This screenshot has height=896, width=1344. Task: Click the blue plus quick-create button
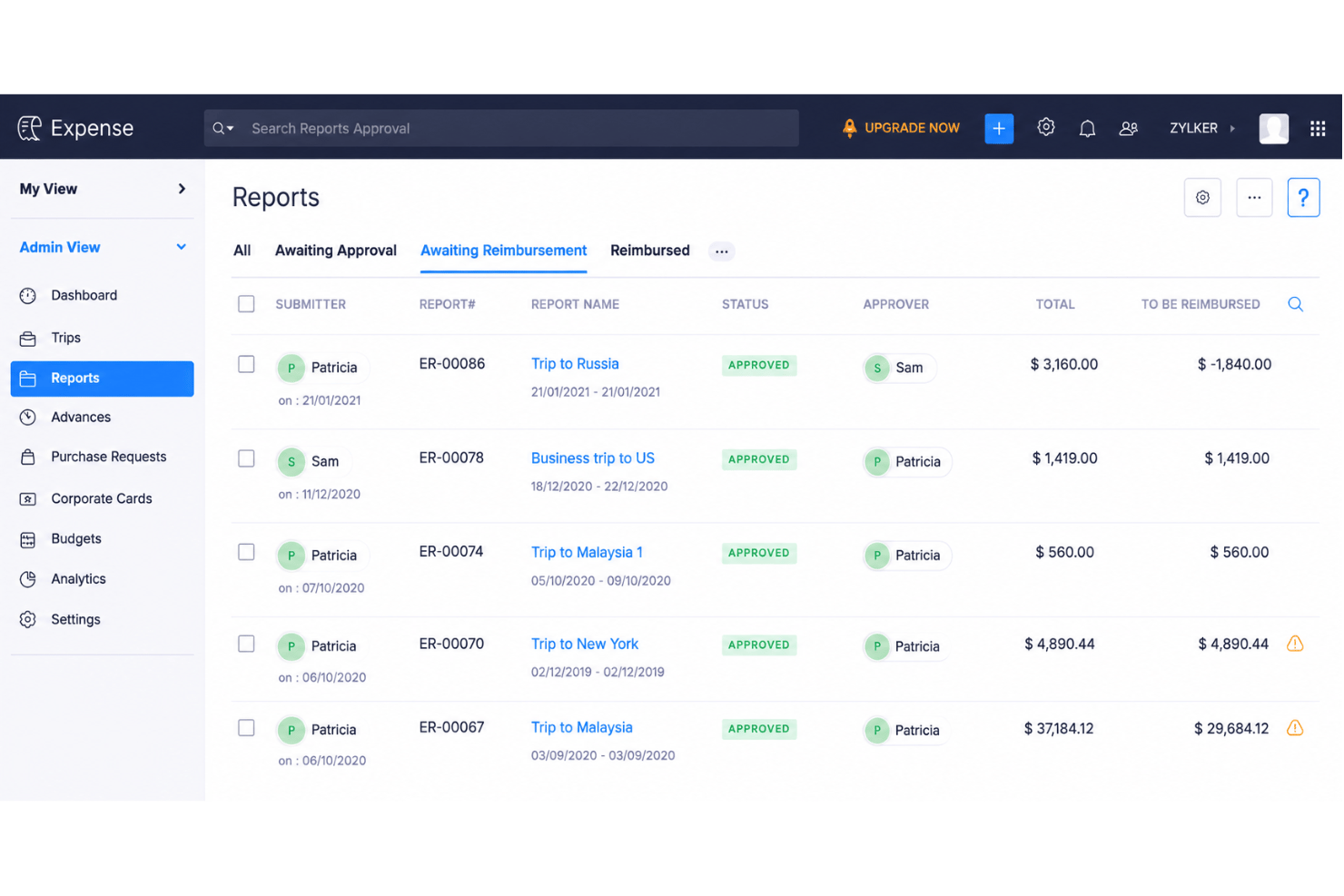[x=999, y=128]
